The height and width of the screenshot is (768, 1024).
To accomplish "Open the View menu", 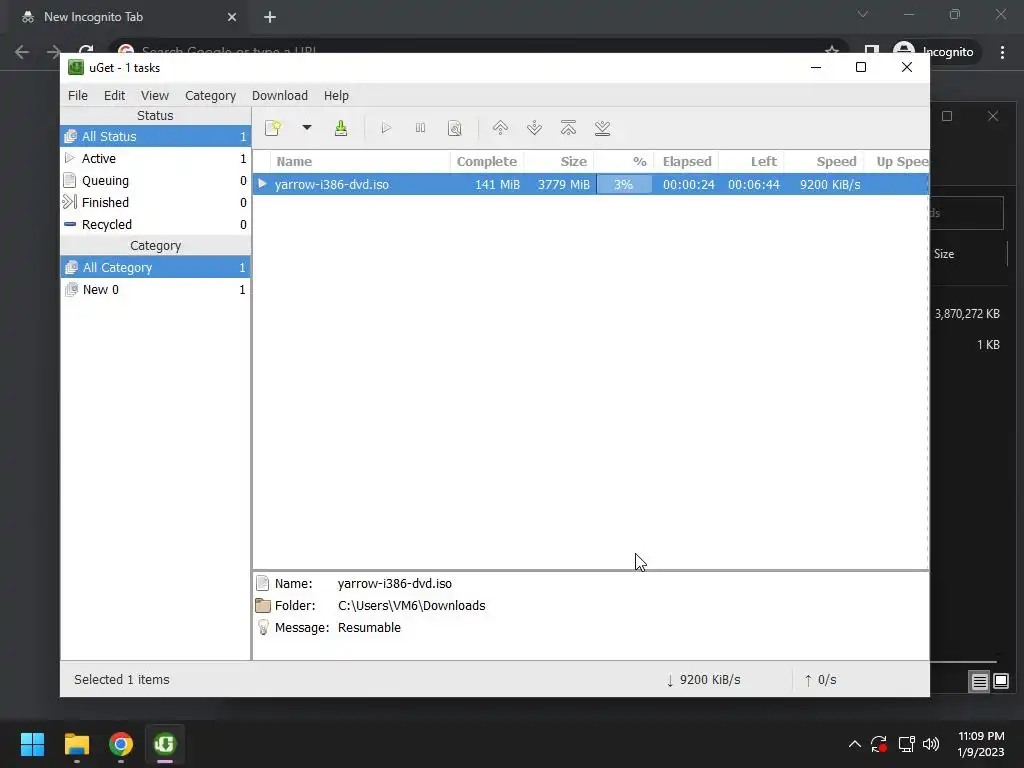I will 155,95.
